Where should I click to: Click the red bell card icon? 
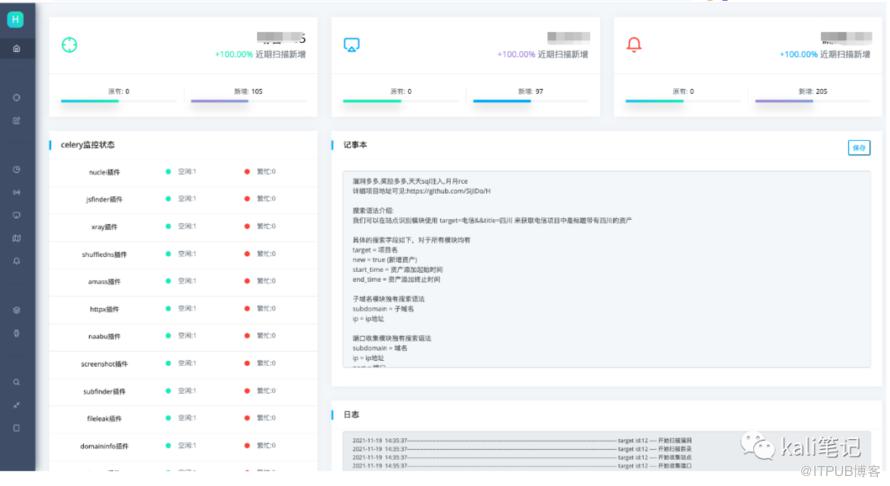(633, 45)
